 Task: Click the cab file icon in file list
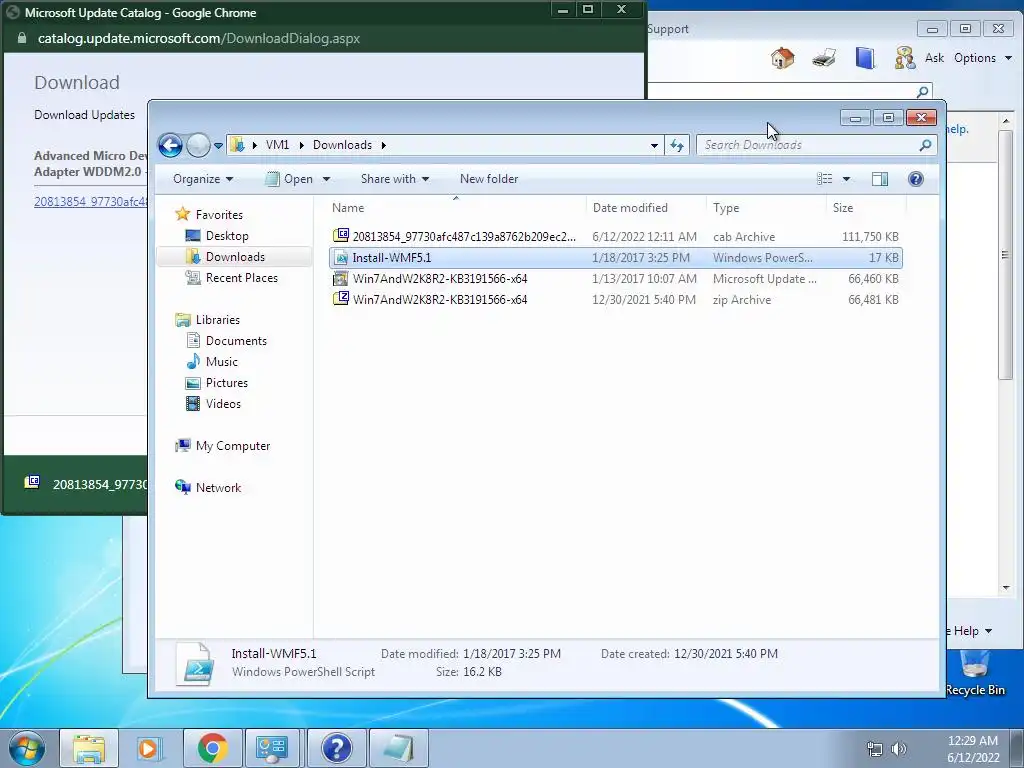coord(341,235)
